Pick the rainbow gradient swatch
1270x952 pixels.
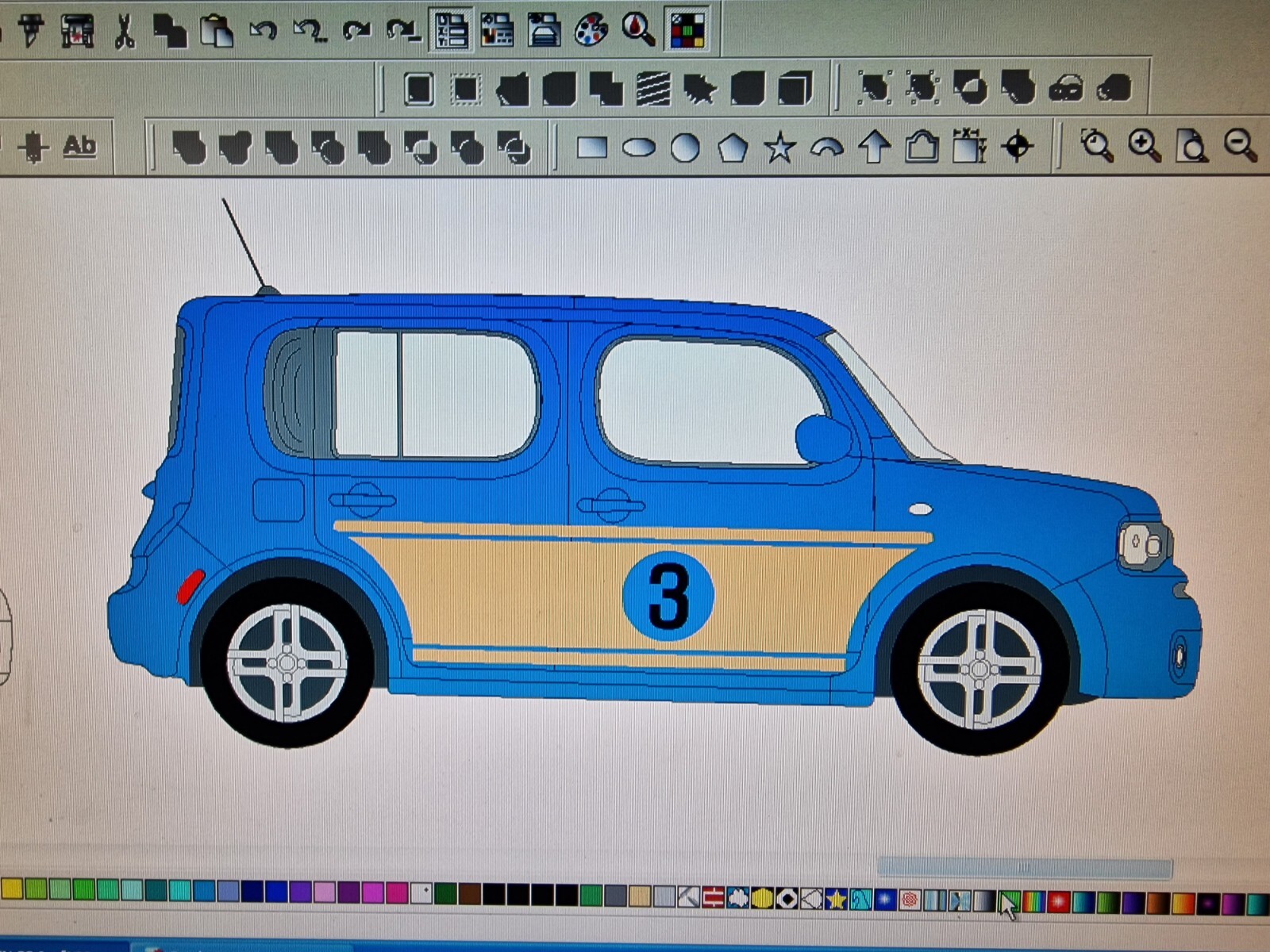pyautogui.click(x=1033, y=901)
